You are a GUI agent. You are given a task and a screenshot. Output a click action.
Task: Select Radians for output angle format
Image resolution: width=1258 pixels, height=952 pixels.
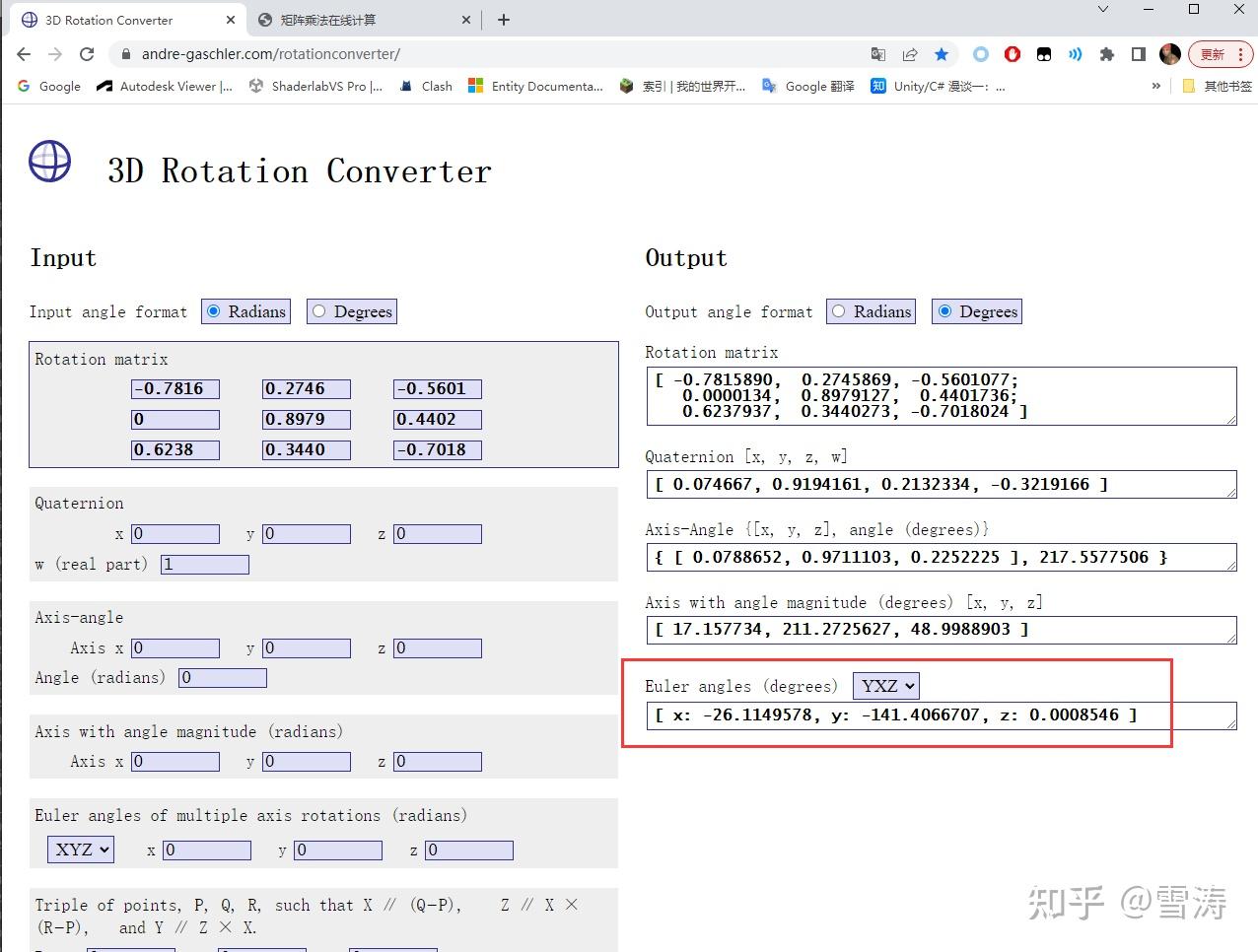[x=838, y=310]
